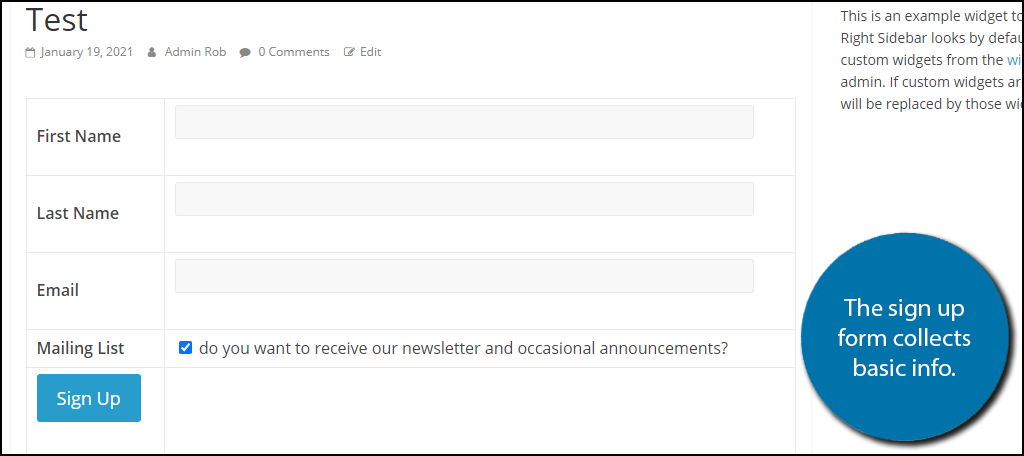
Task: Click the comment bubble icon
Action: [245, 52]
